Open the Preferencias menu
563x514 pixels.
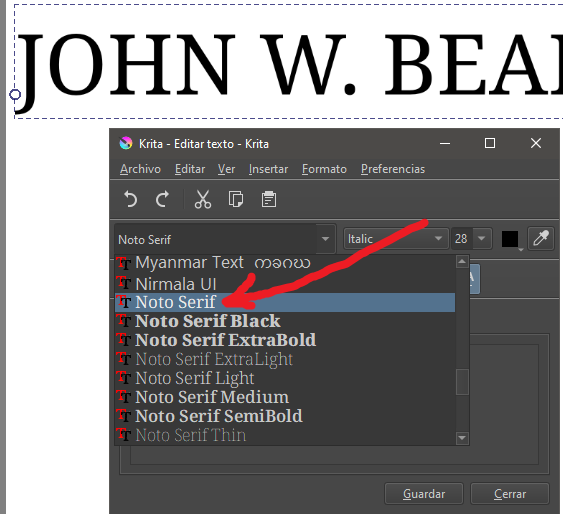[393, 169]
